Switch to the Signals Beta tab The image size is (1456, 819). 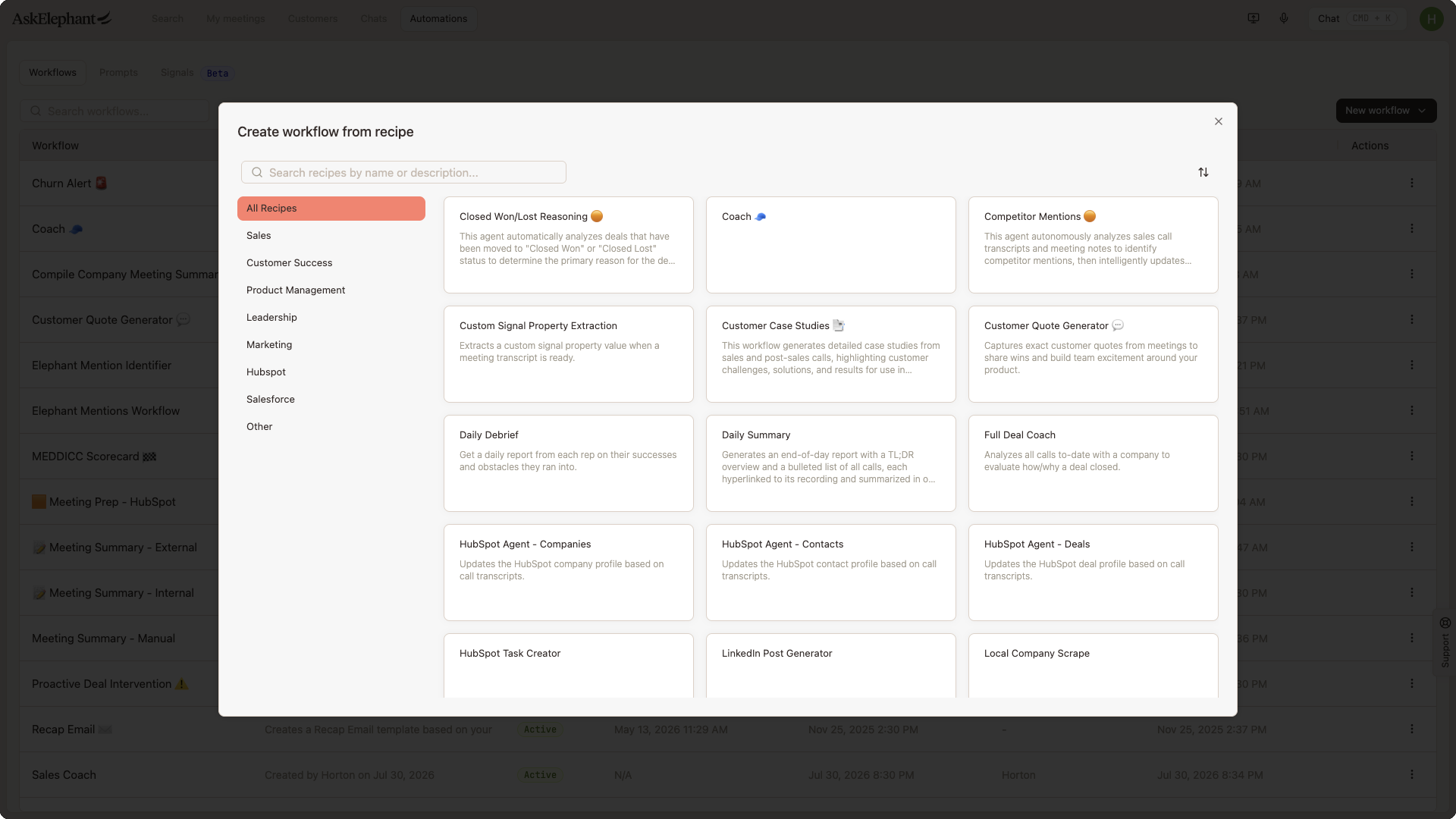196,73
